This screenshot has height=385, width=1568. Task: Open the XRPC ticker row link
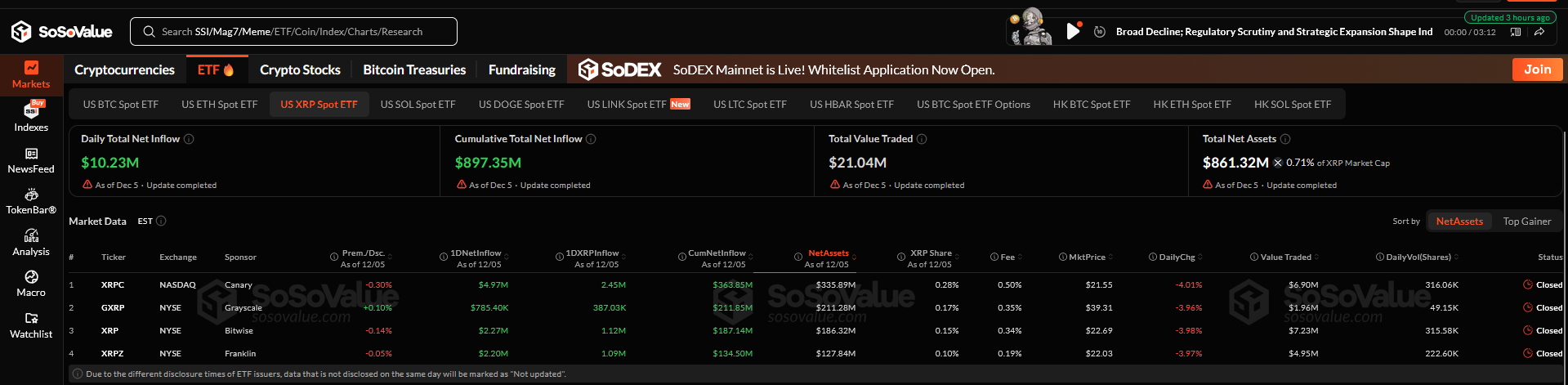tap(113, 285)
